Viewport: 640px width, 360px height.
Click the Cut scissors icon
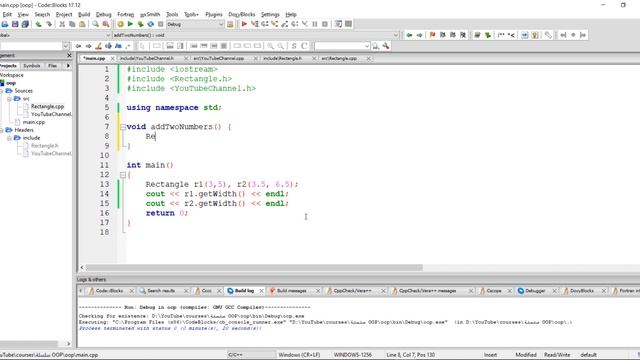[x=62, y=24]
